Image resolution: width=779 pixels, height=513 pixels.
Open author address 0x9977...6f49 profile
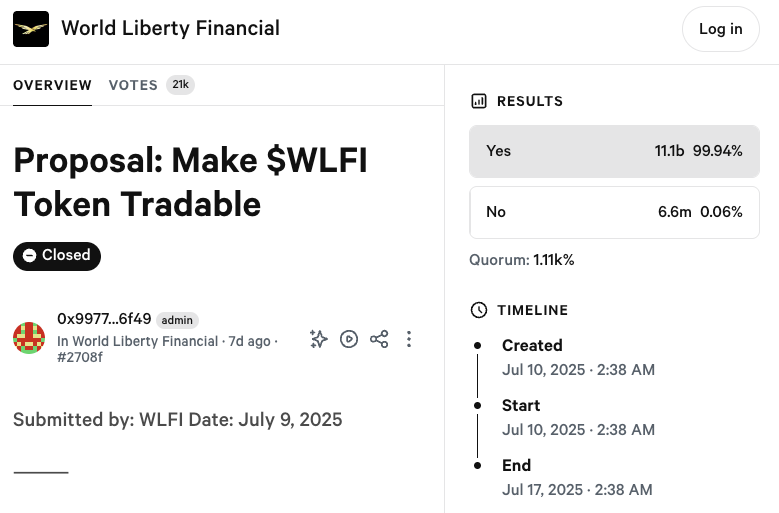(x=104, y=320)
